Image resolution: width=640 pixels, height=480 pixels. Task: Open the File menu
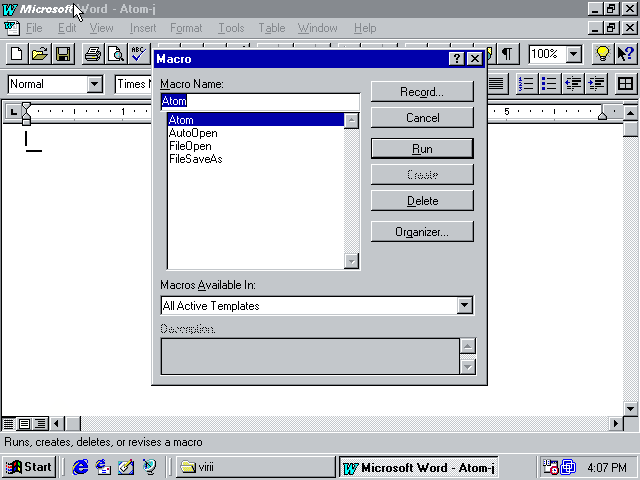[x=34, y=28]
